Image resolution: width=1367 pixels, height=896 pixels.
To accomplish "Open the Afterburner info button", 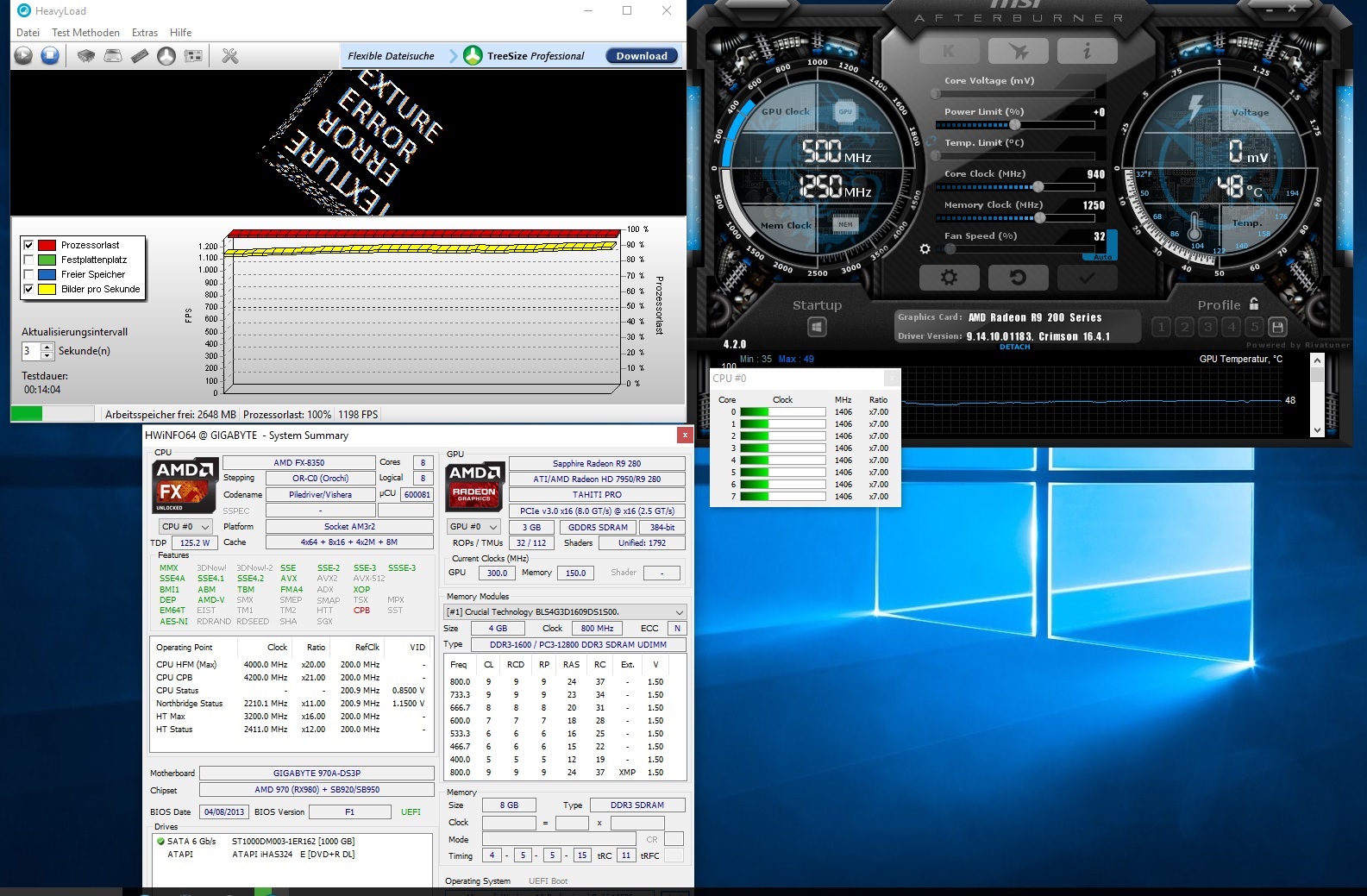I will [1088, 52].
